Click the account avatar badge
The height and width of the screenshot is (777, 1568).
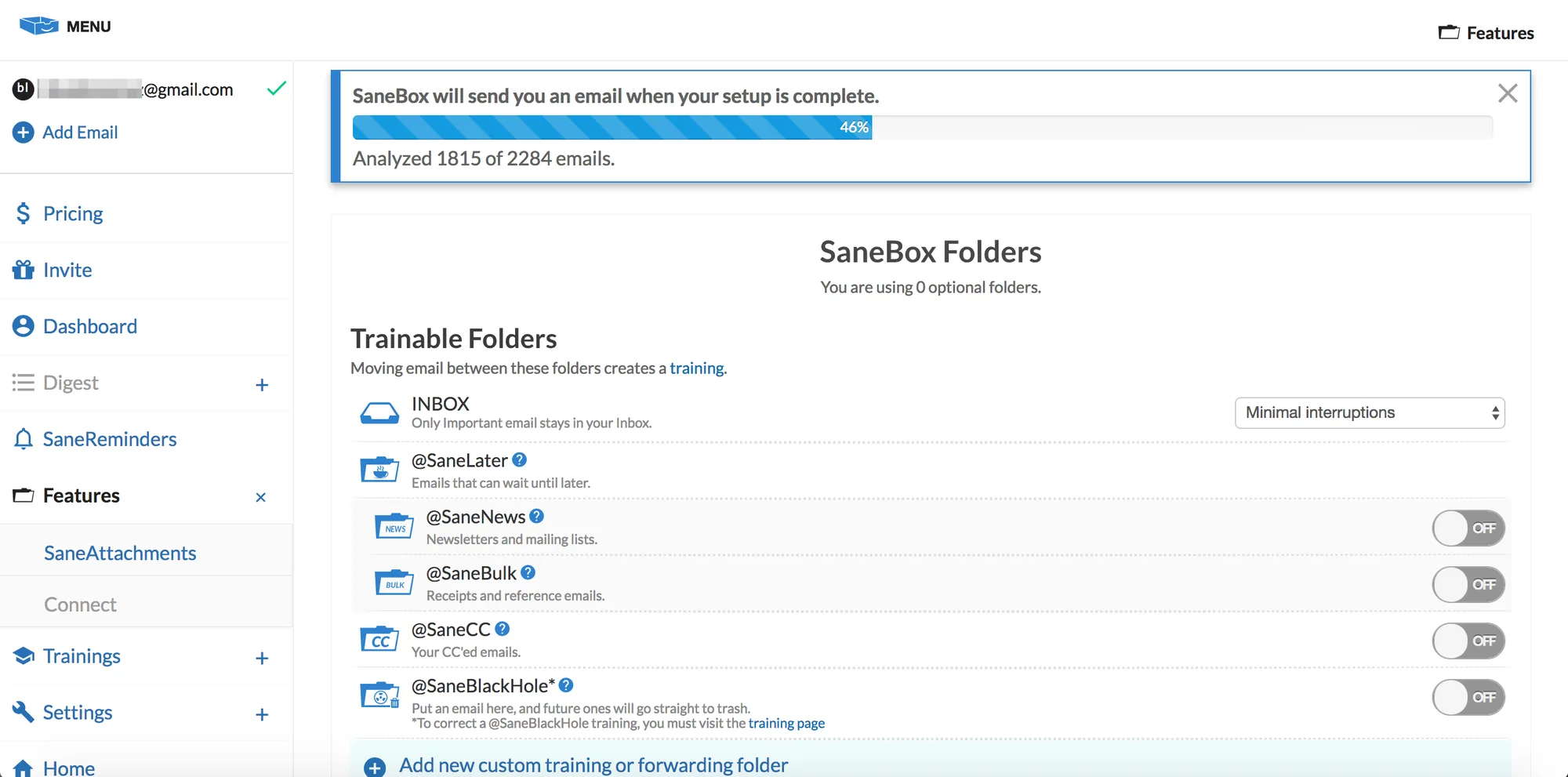point(23,89)
